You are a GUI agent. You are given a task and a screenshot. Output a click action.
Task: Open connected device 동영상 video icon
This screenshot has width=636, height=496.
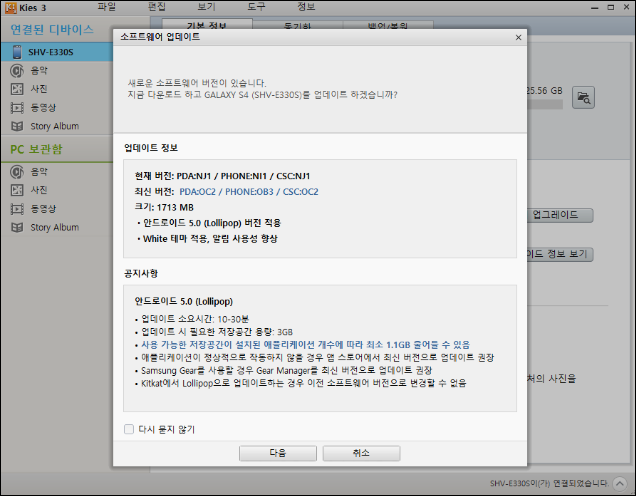click(x=17, y=107)
